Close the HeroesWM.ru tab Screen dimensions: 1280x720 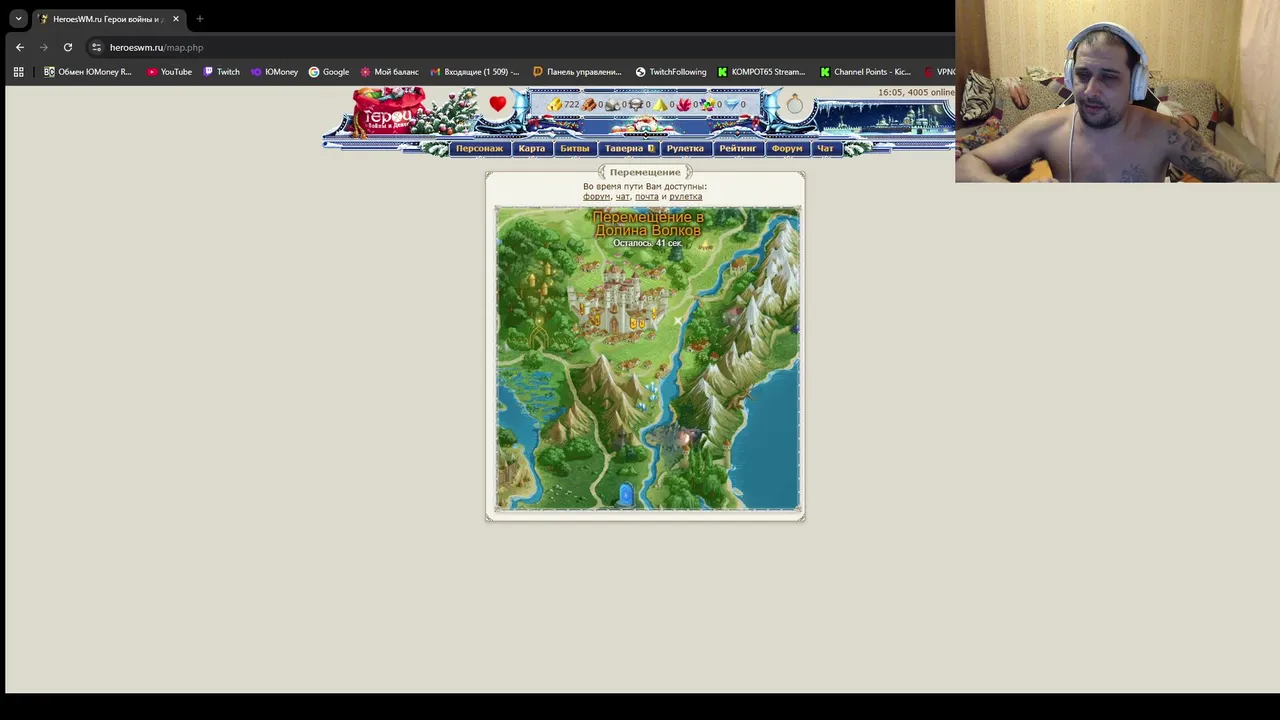tap(176, 19)
